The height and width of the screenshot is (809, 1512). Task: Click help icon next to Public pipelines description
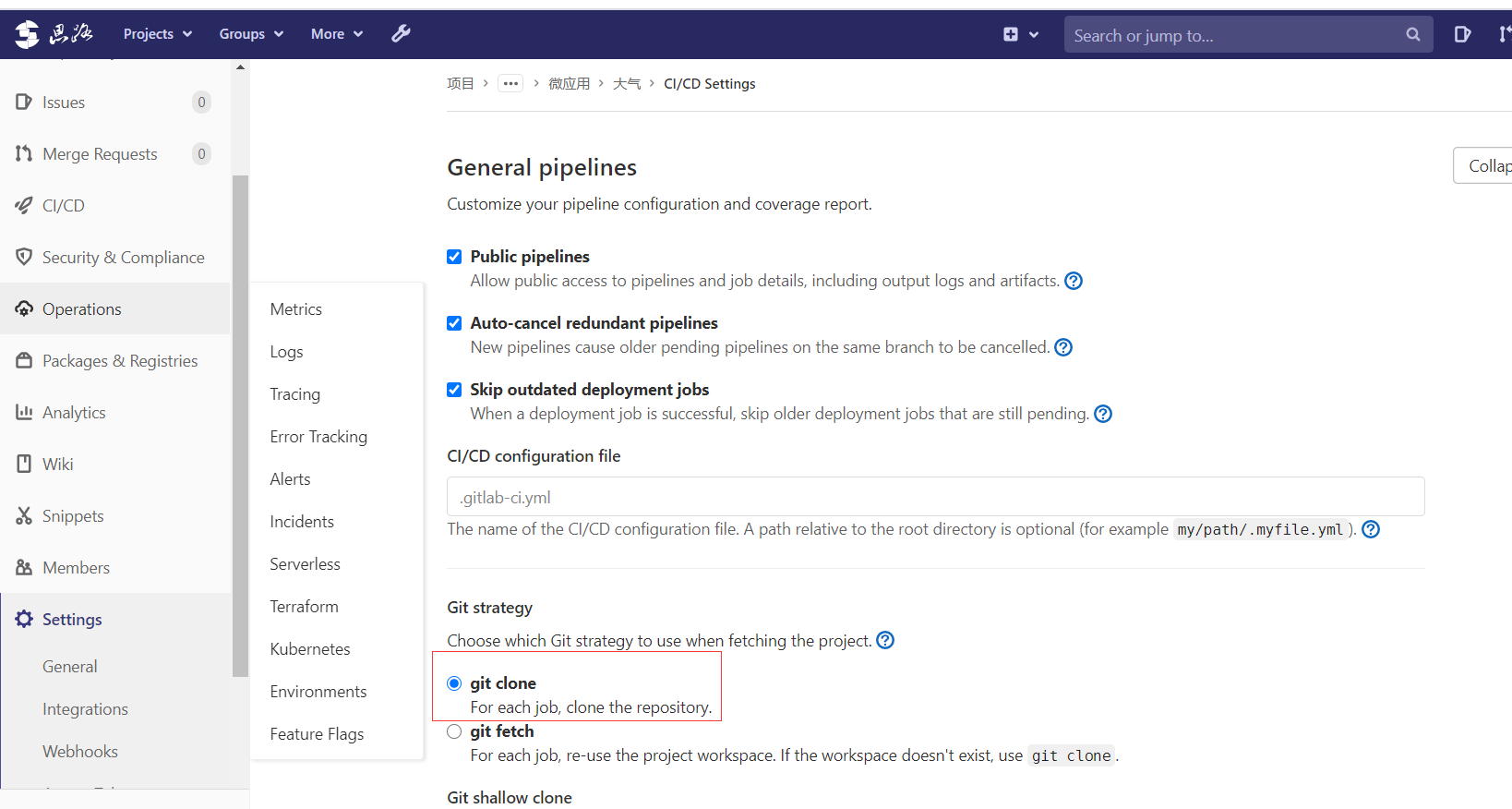1074,281
